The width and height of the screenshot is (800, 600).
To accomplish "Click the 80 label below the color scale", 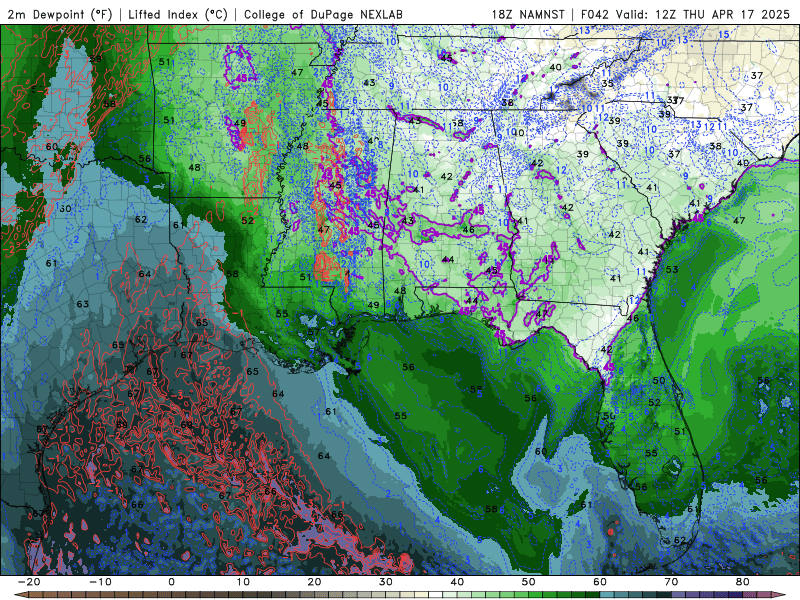I will [743, 582].
